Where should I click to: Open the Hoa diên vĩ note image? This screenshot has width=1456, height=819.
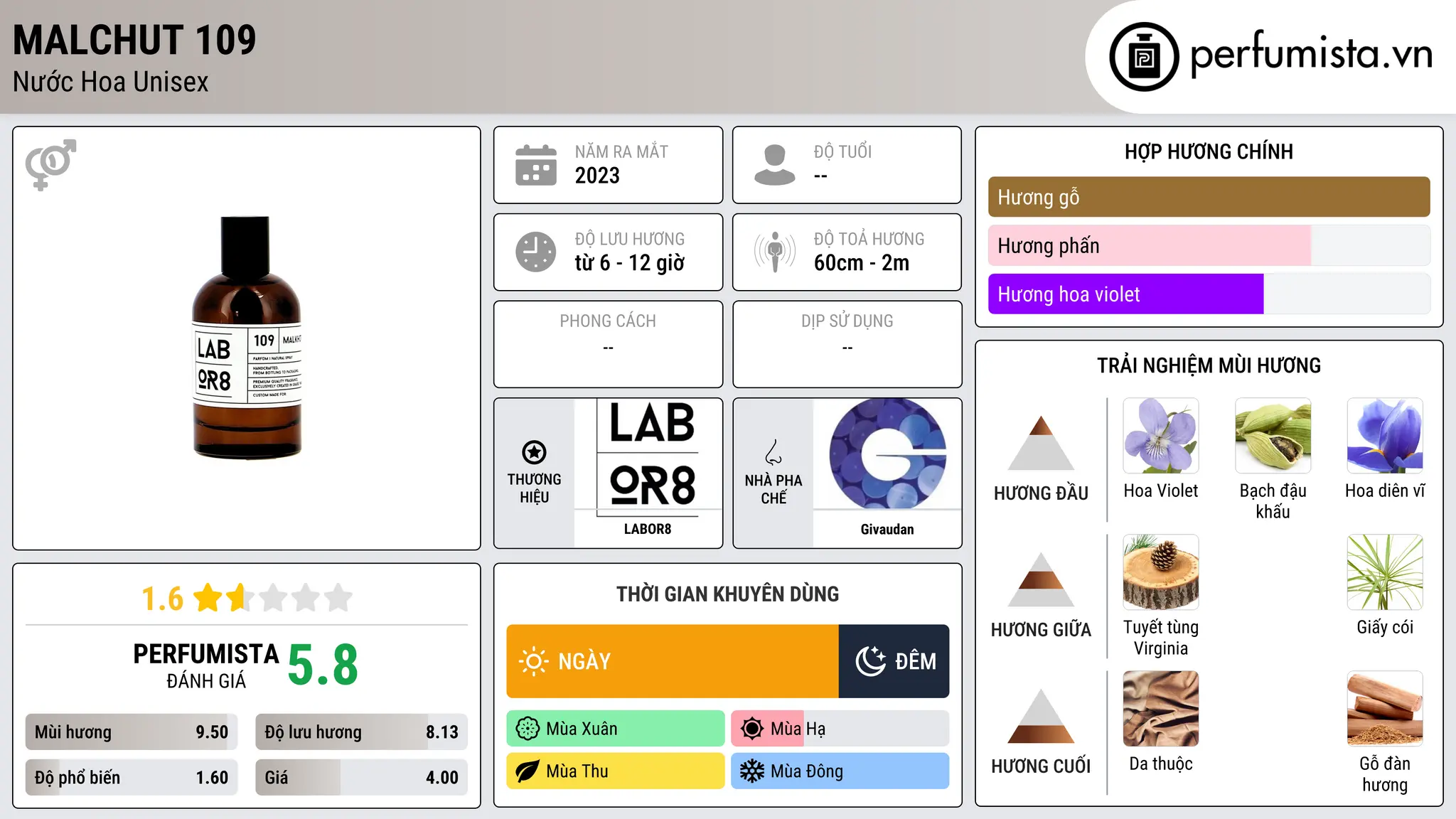pyautogui.click(x=1385, y=436)
